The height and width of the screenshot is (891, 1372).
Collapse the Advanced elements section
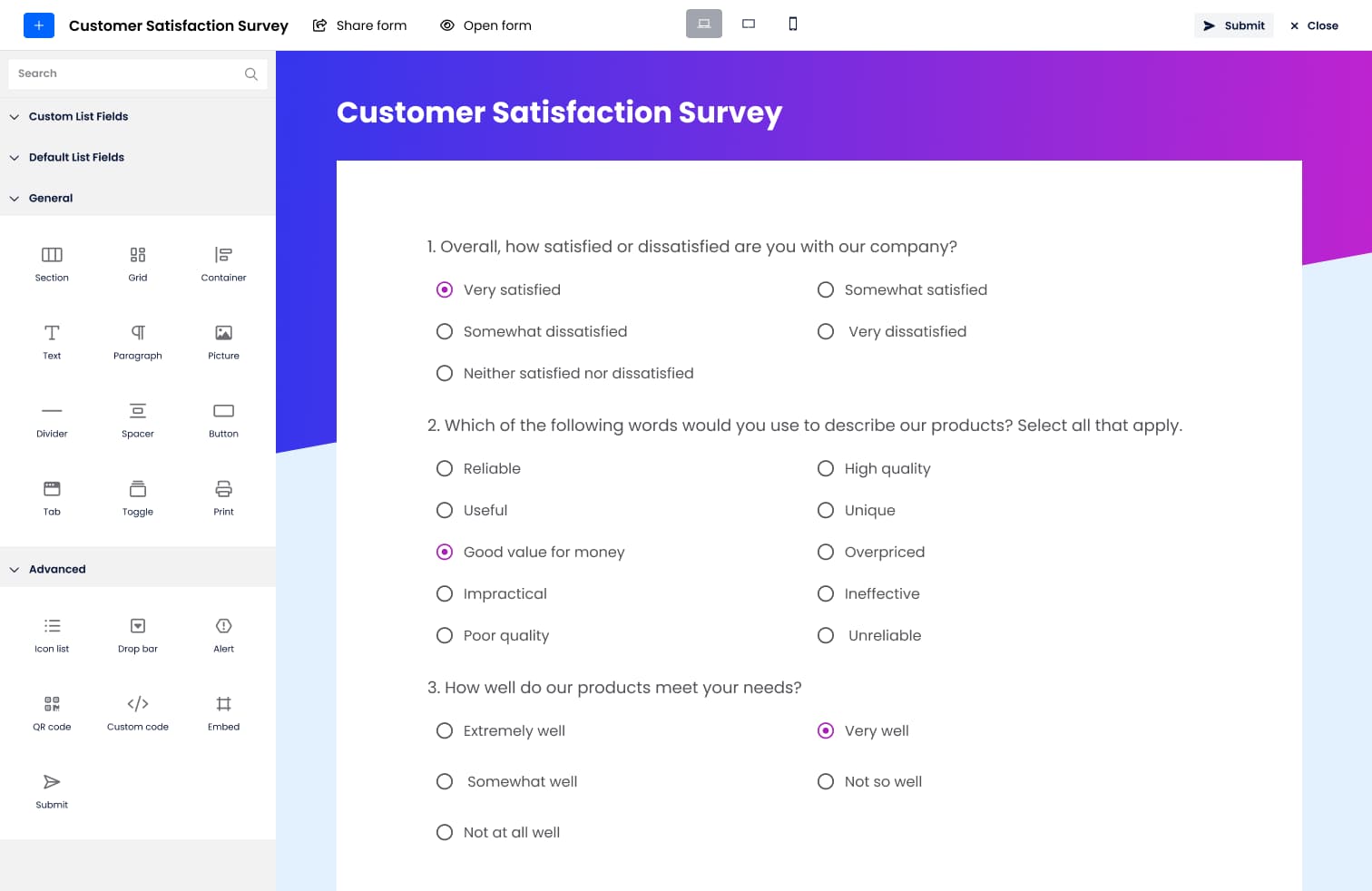pos(15,570)
